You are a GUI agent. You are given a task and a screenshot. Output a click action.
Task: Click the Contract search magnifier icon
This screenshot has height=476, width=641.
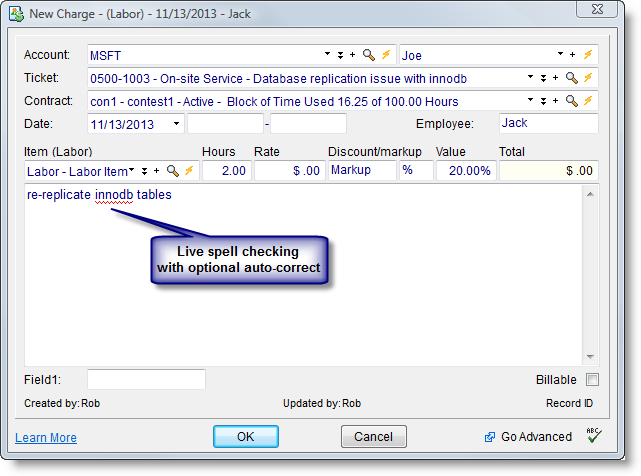click(x=572, y=100)
